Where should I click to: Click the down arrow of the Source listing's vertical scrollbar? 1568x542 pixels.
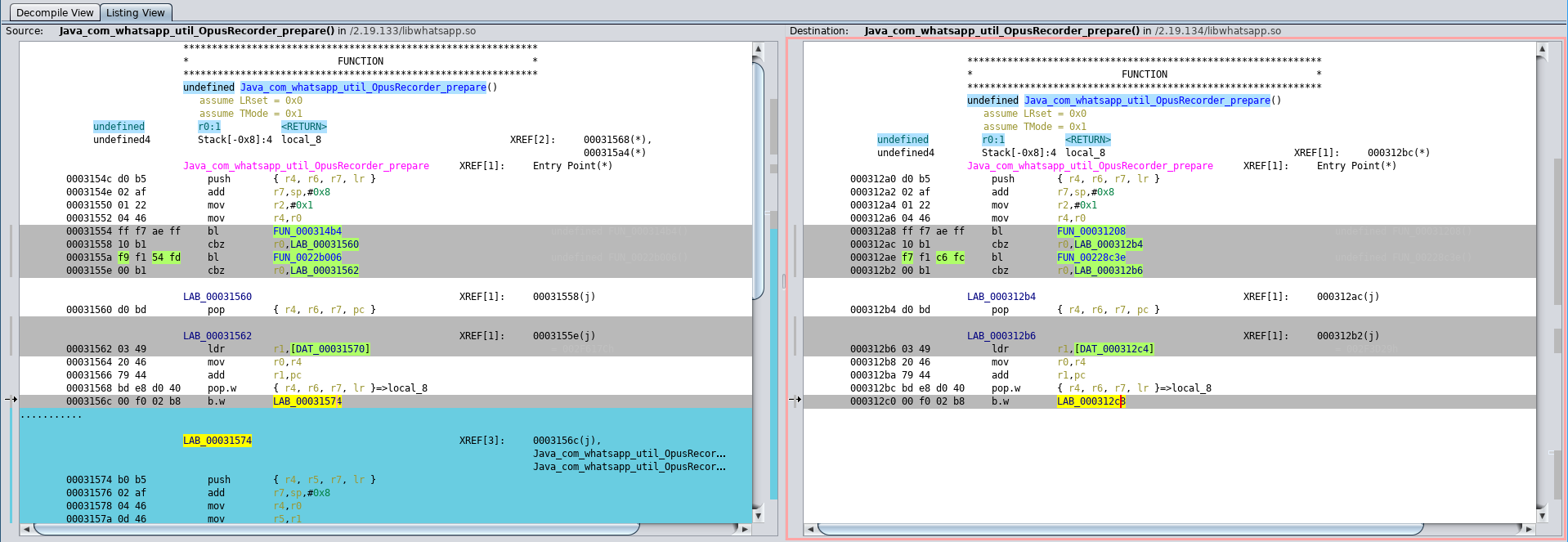(x=758, y=516)
